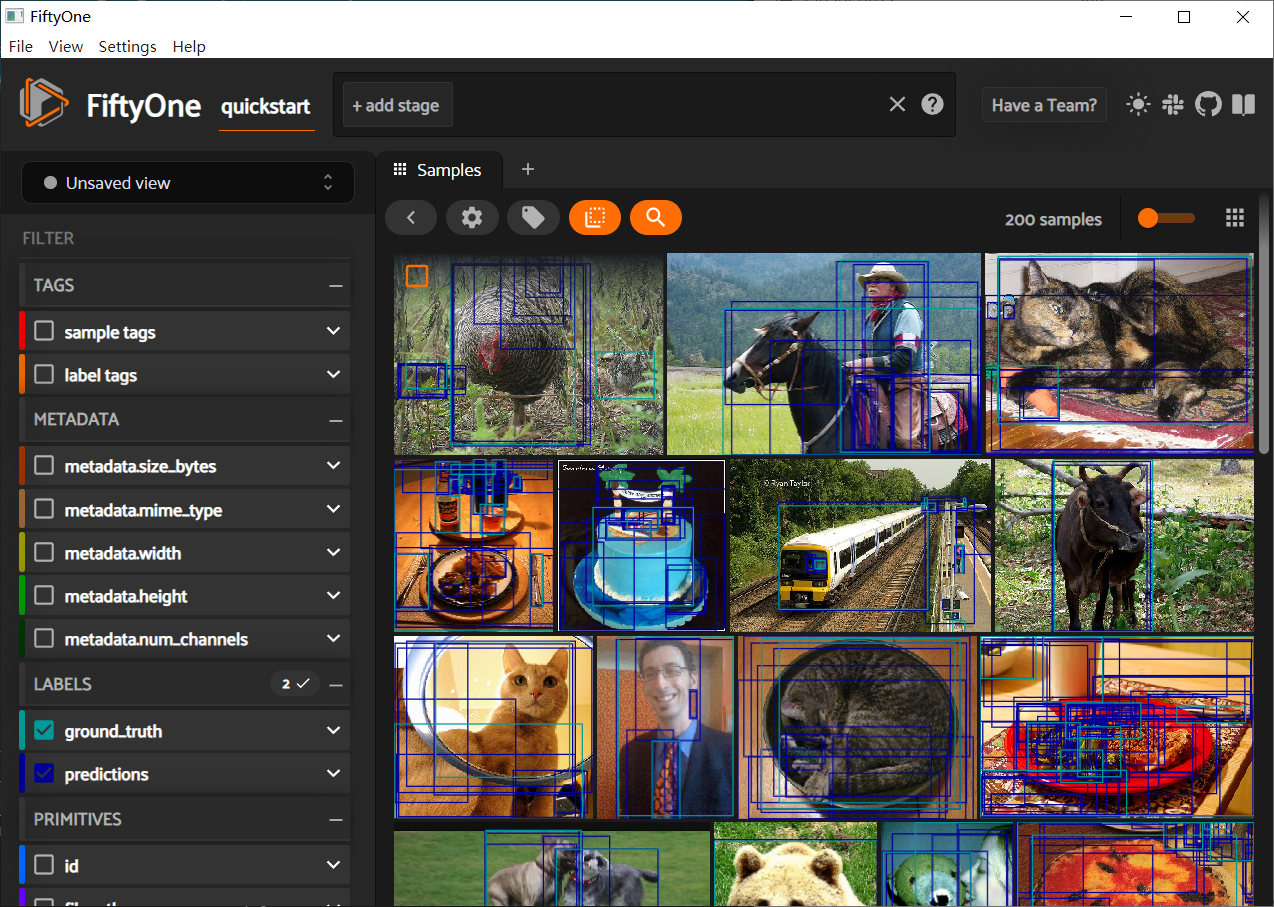Expand the label tags filter chevron

(x=334, y=375)
